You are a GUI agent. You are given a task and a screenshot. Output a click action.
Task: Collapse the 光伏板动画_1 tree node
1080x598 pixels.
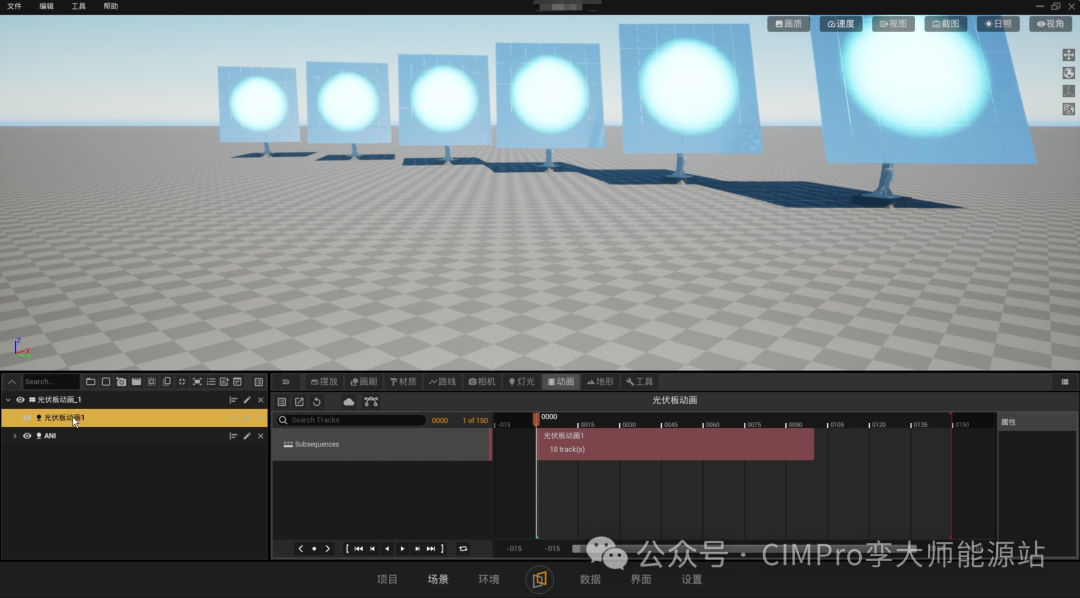coord(8,400)
